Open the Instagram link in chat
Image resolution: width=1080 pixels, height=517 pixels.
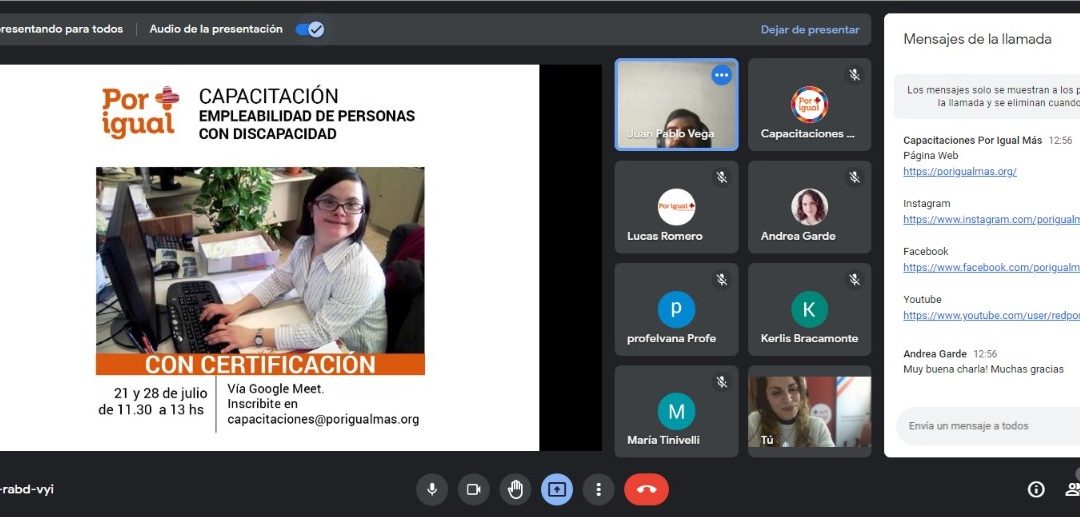tap(991, 220)
